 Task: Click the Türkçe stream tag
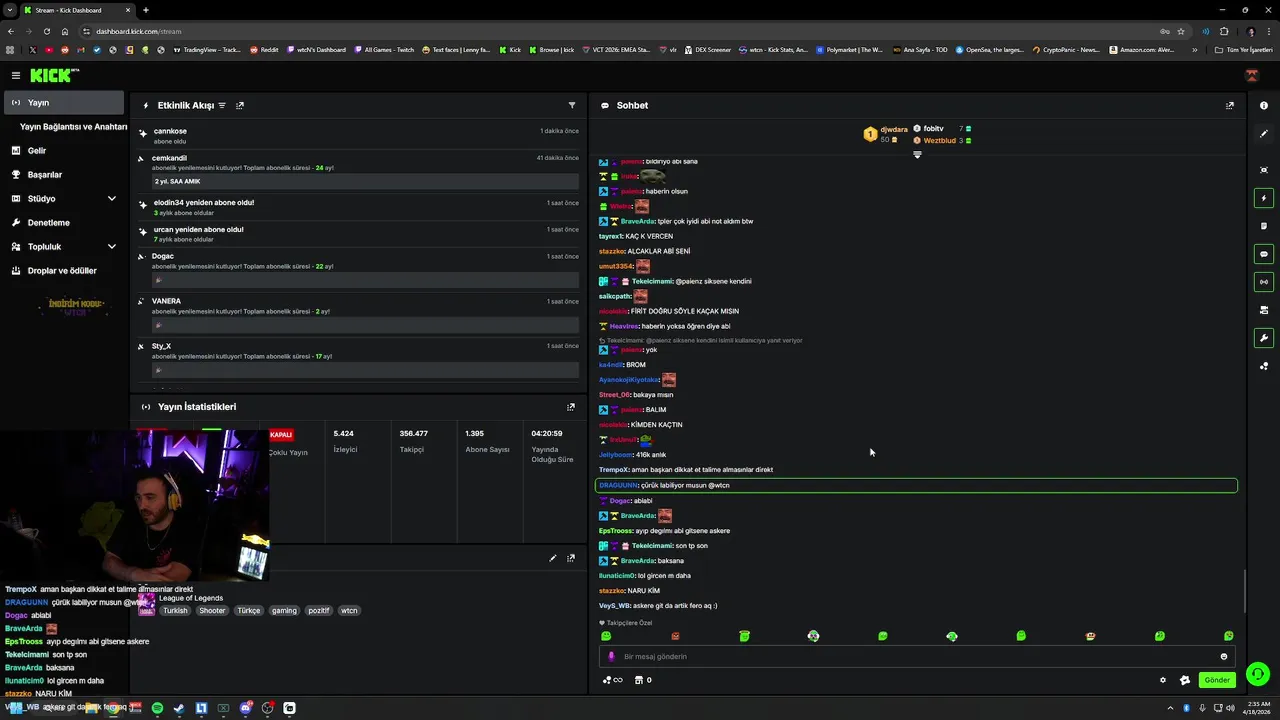tap(248, 610)
